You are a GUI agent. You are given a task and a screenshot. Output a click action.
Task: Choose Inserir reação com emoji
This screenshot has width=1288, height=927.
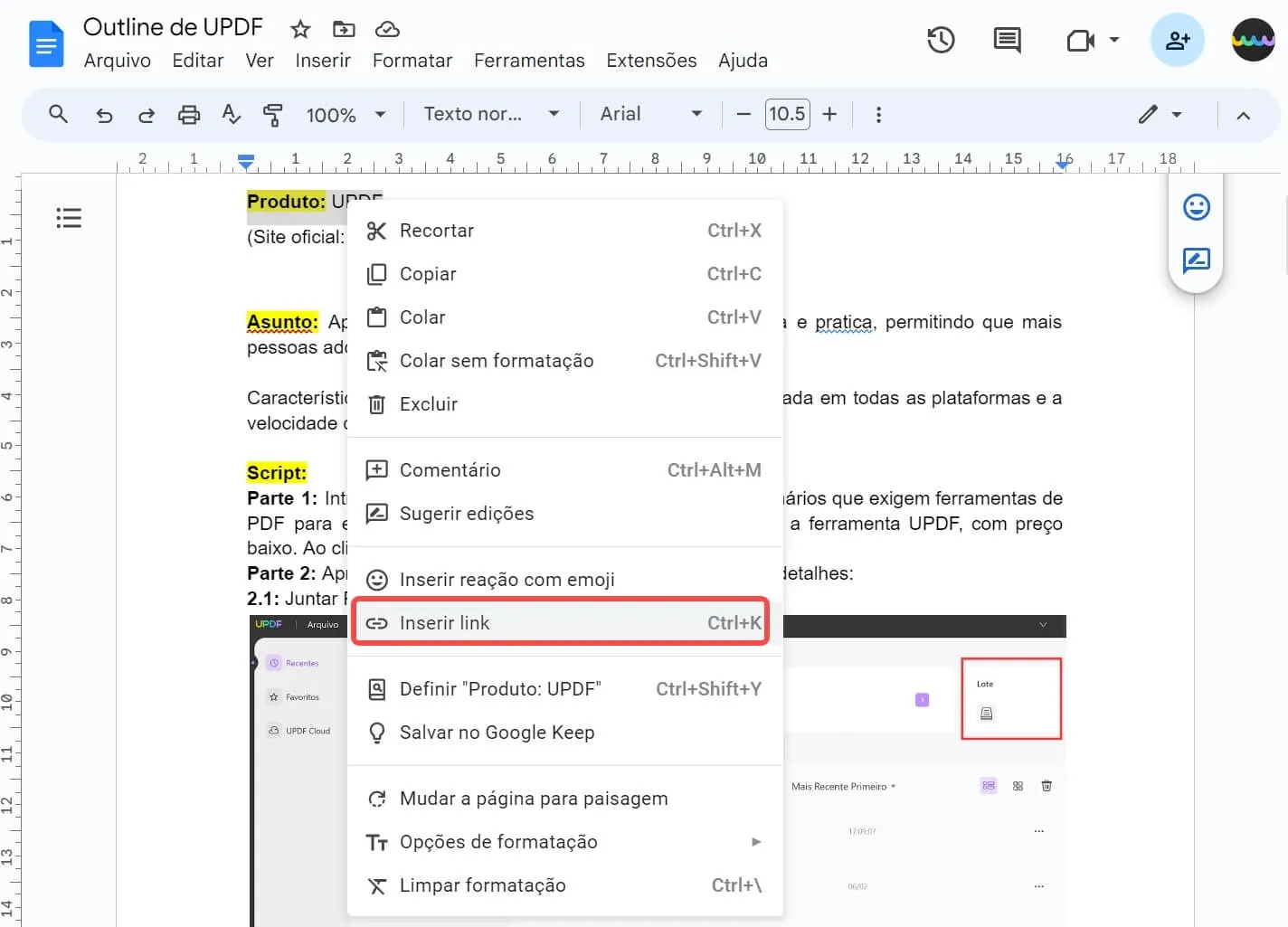pos(565,580)
